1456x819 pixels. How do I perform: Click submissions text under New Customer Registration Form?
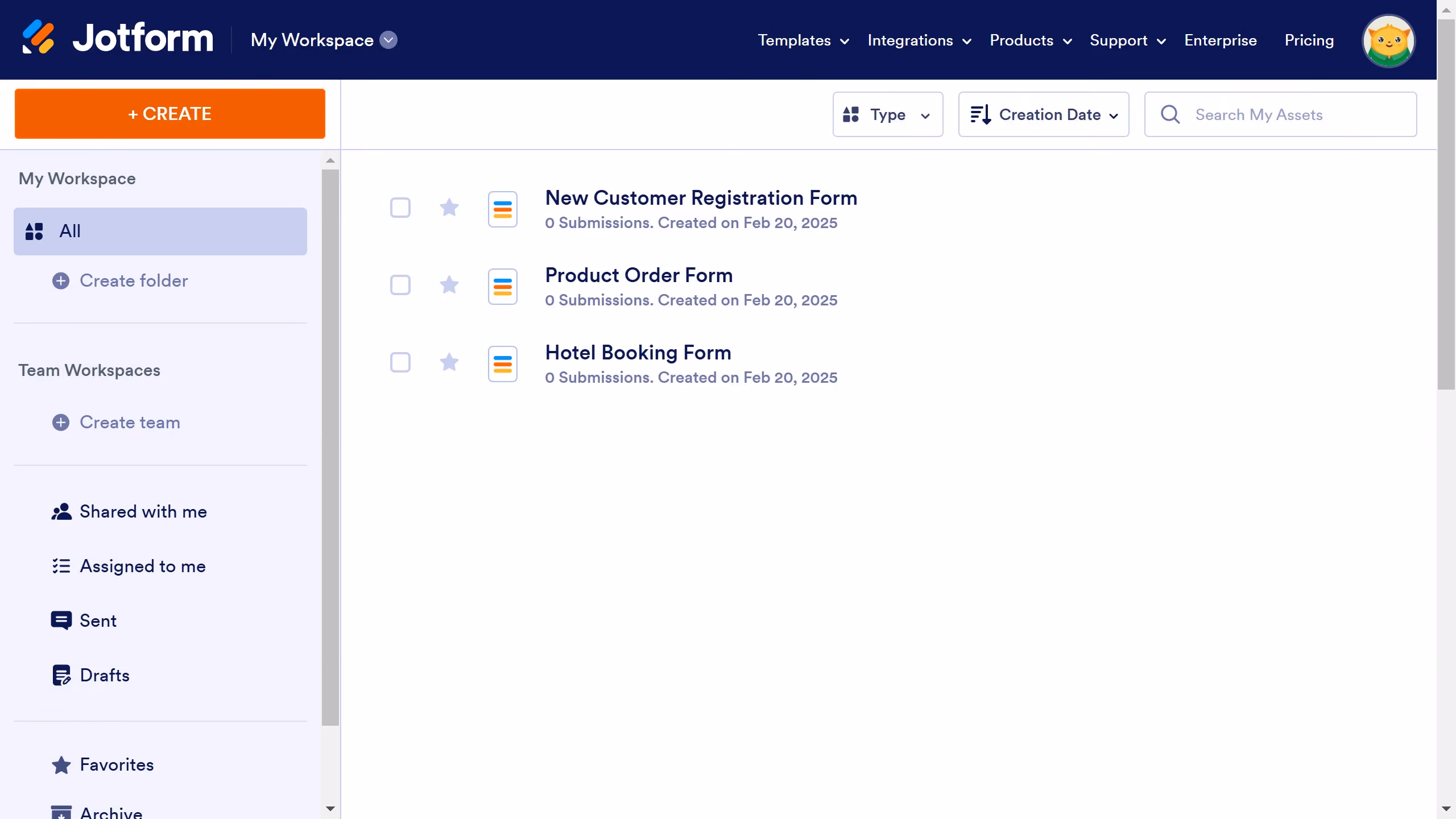point(691,223)
